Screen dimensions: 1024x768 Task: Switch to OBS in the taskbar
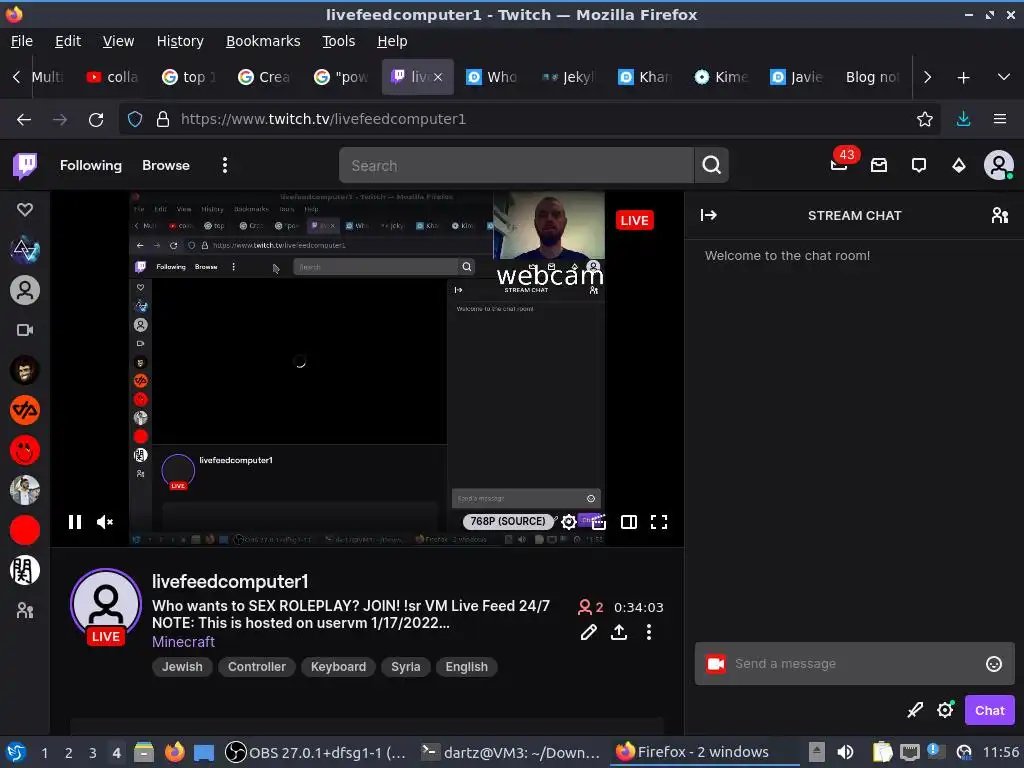(316, 752)
